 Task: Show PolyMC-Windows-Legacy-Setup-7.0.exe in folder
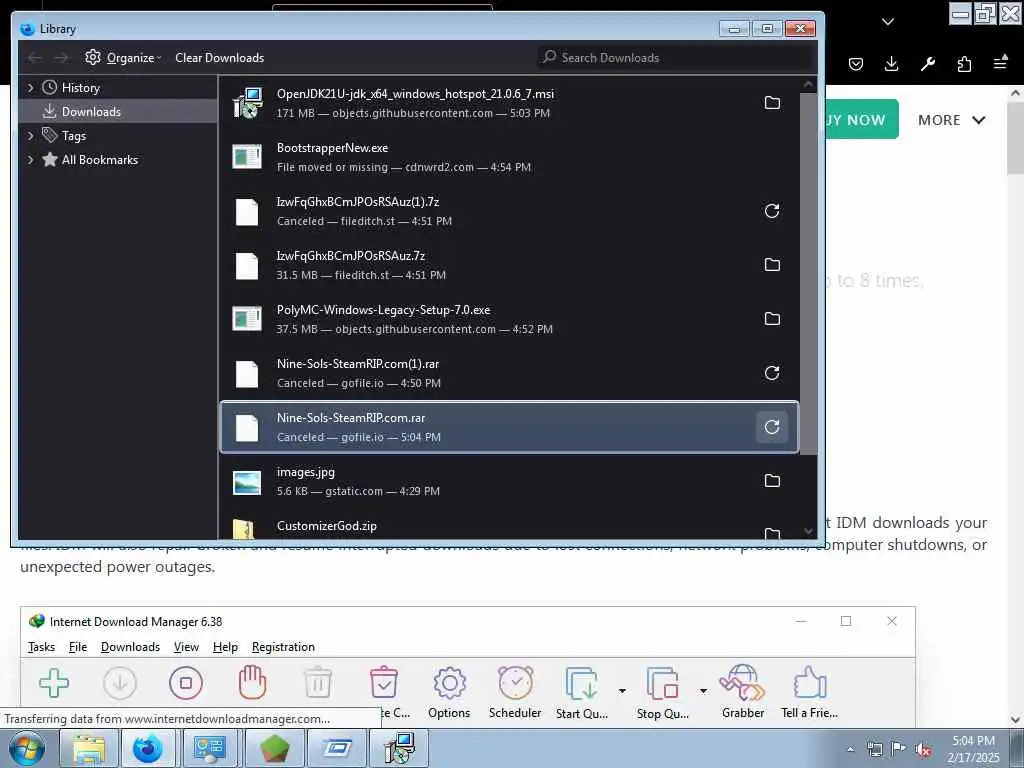(772, 319)
